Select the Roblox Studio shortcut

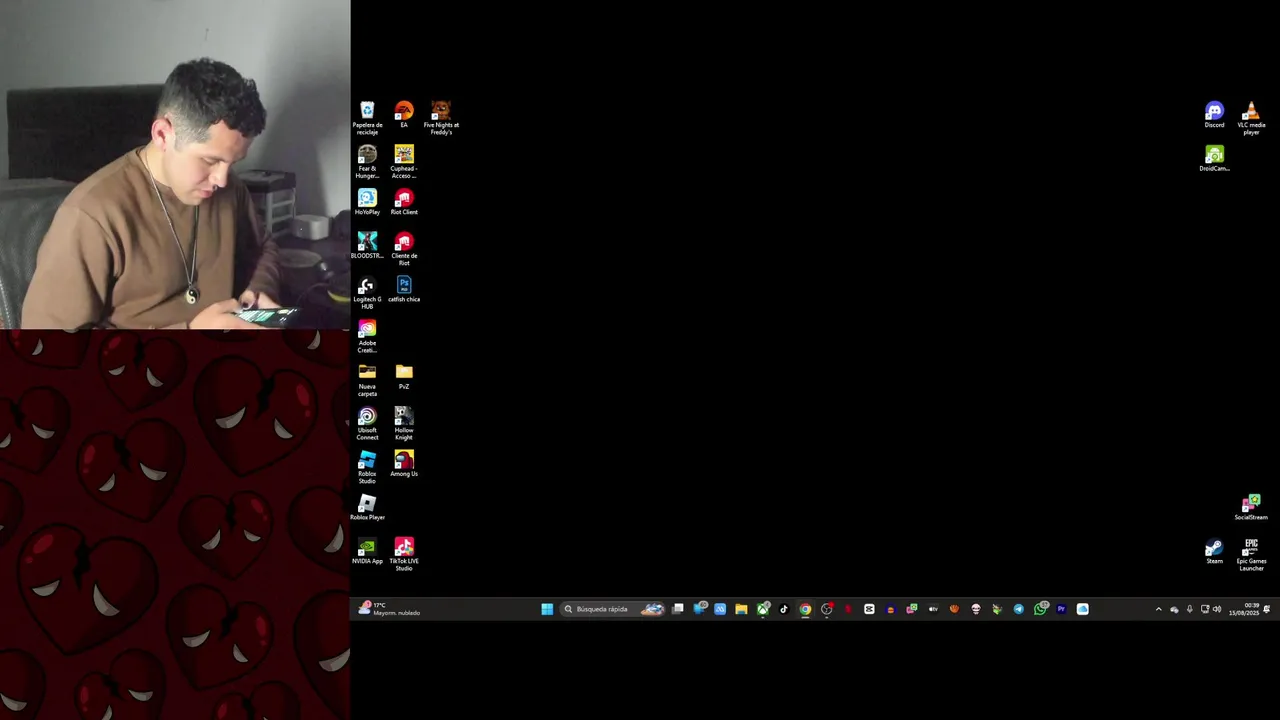coord(367,467)
